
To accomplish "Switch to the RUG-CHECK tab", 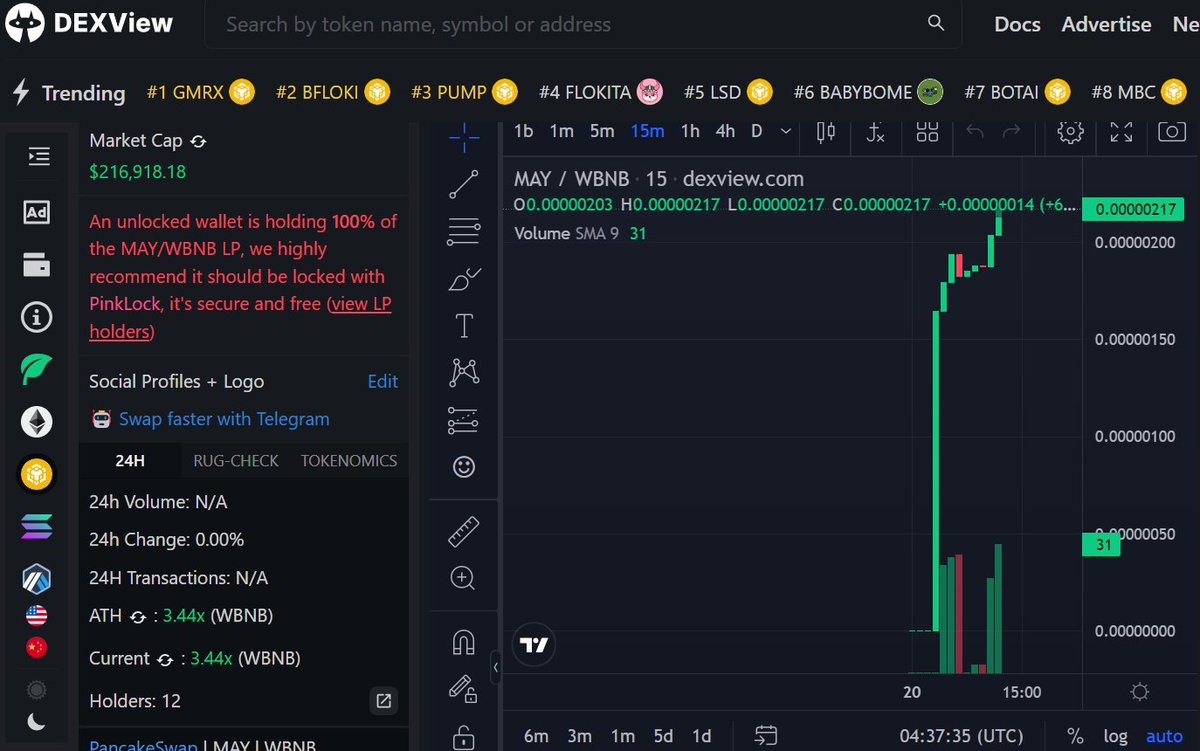I will 235,461.
